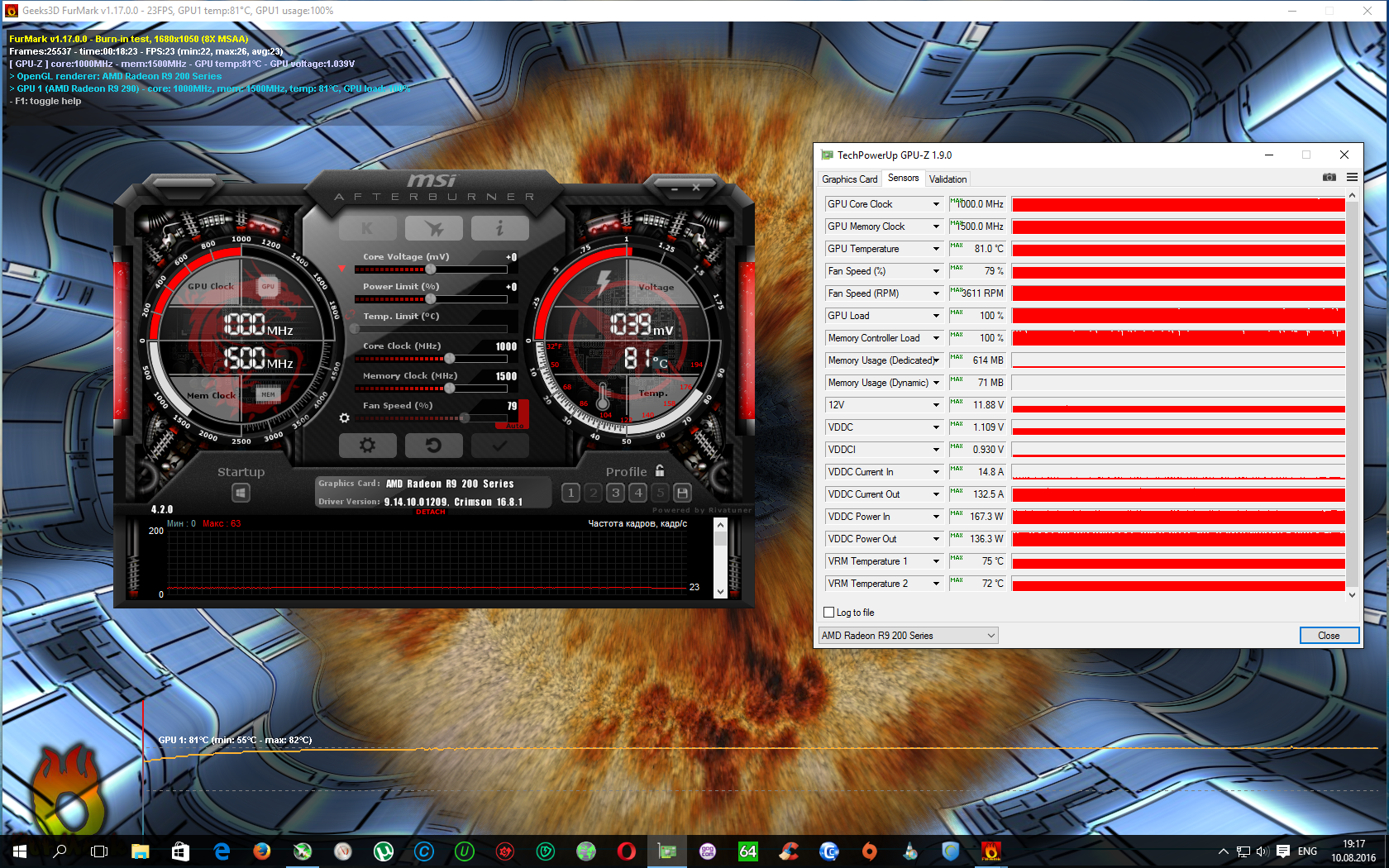The image size is (1389, 868).
Task: Expand the Memory Controller Load dropdown
Action: point(936,338)
